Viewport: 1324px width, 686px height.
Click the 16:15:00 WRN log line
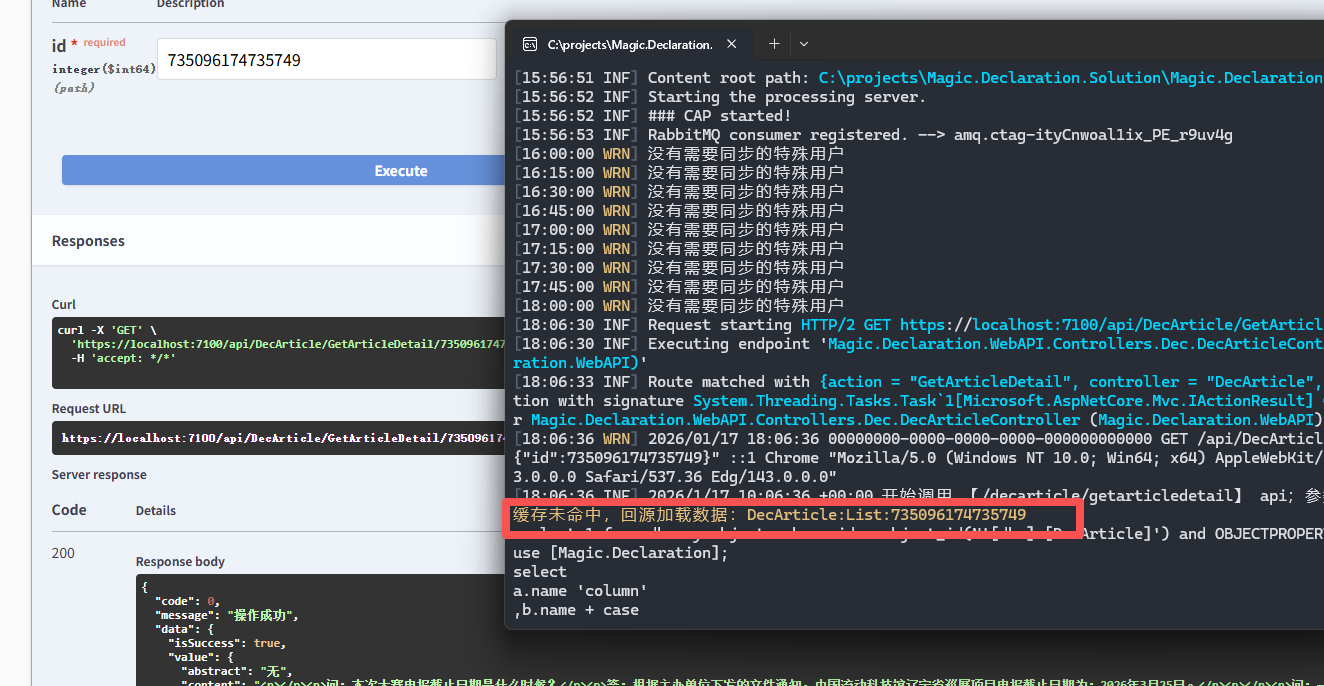[679, 173]
